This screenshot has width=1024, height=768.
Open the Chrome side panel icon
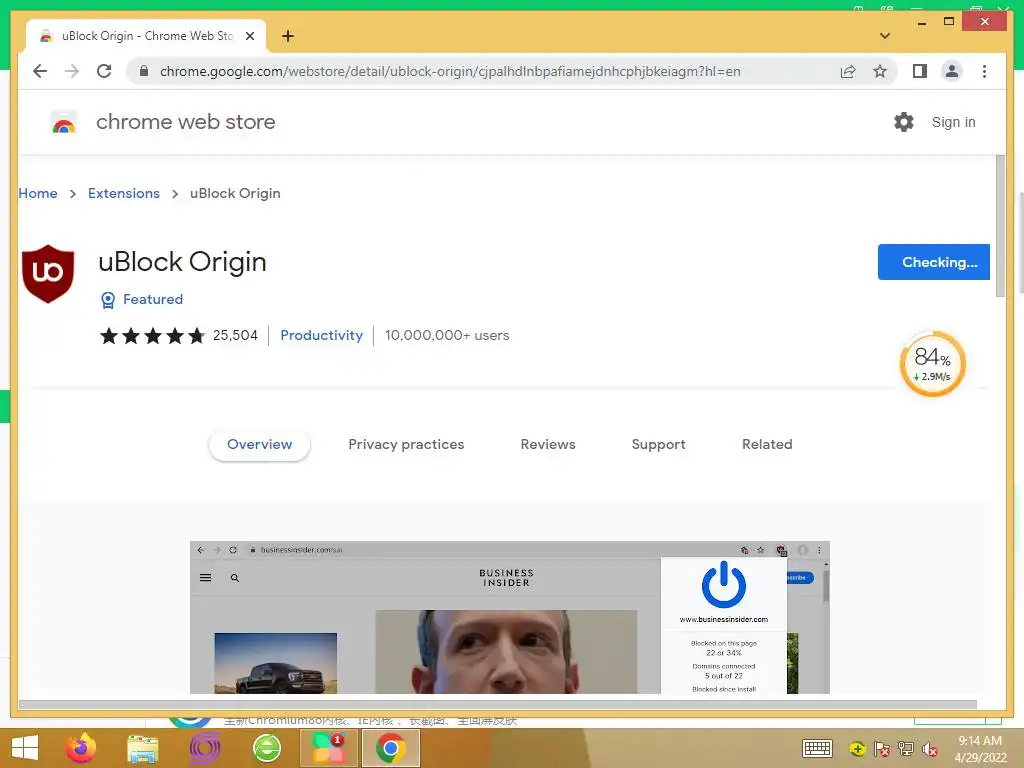pos(920,71)
